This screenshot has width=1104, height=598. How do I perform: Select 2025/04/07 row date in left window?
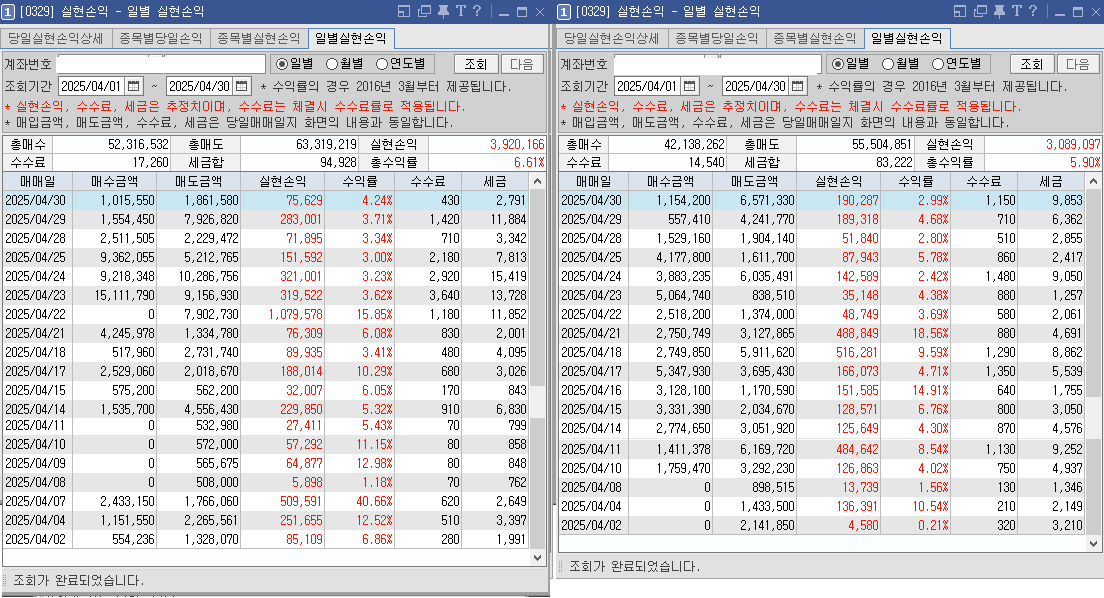[35, 502]
